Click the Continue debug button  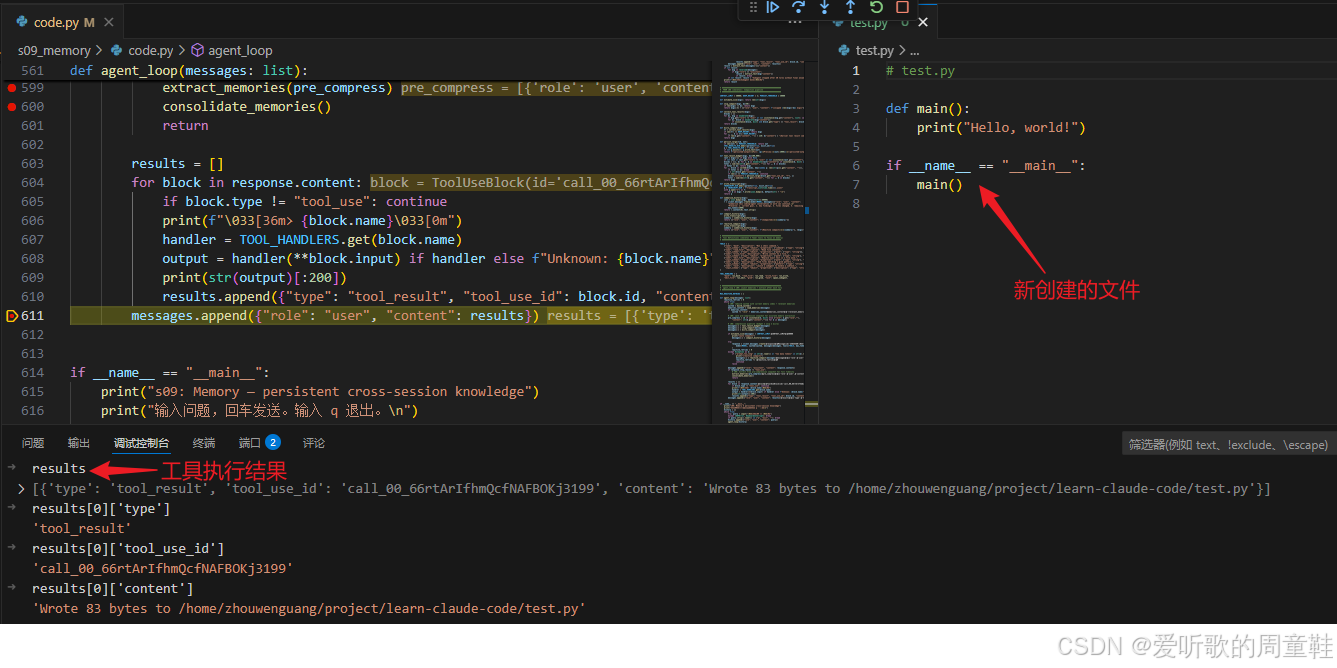tap(773, 7)
